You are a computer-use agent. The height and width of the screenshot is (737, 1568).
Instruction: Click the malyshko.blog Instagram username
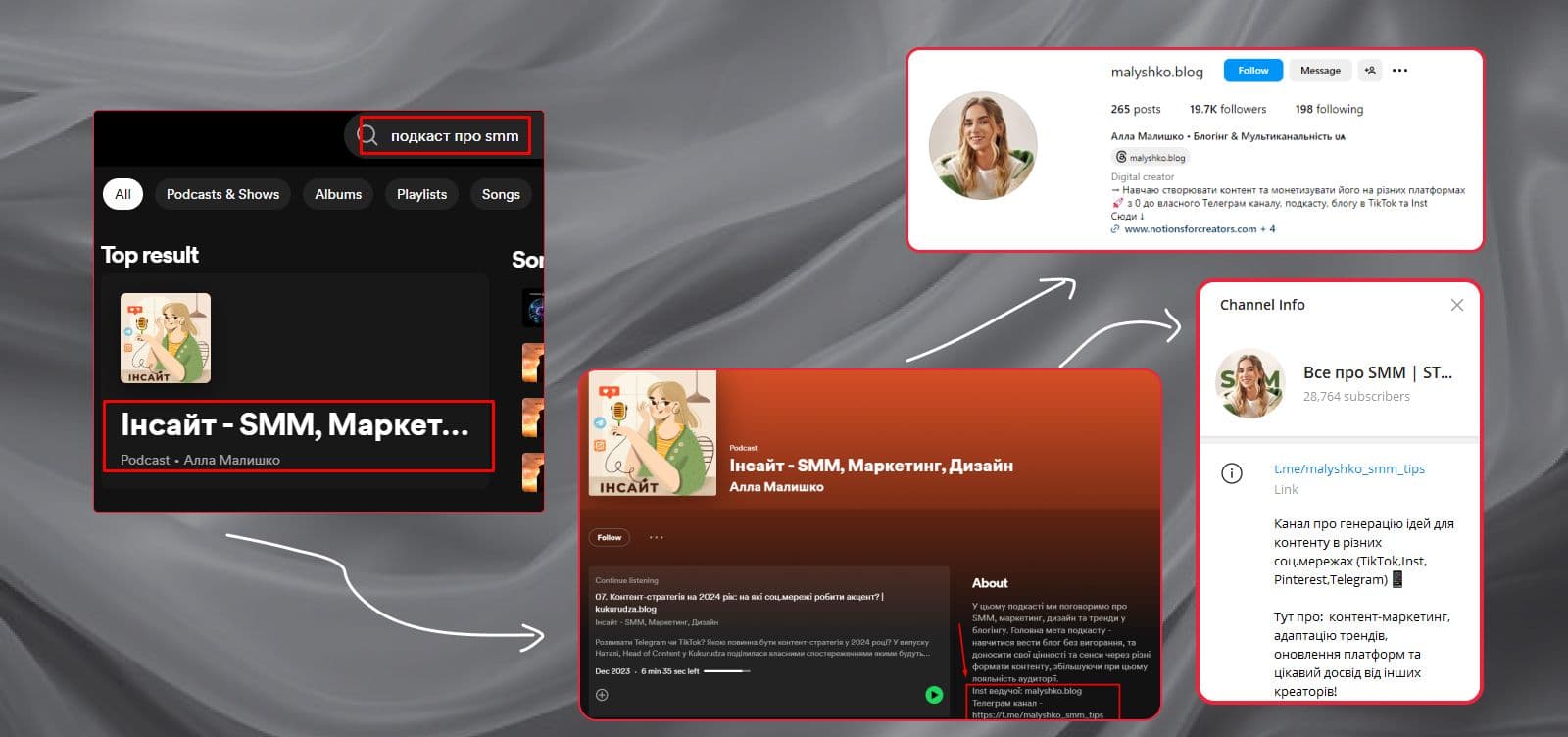click(x=1156, y=72)
